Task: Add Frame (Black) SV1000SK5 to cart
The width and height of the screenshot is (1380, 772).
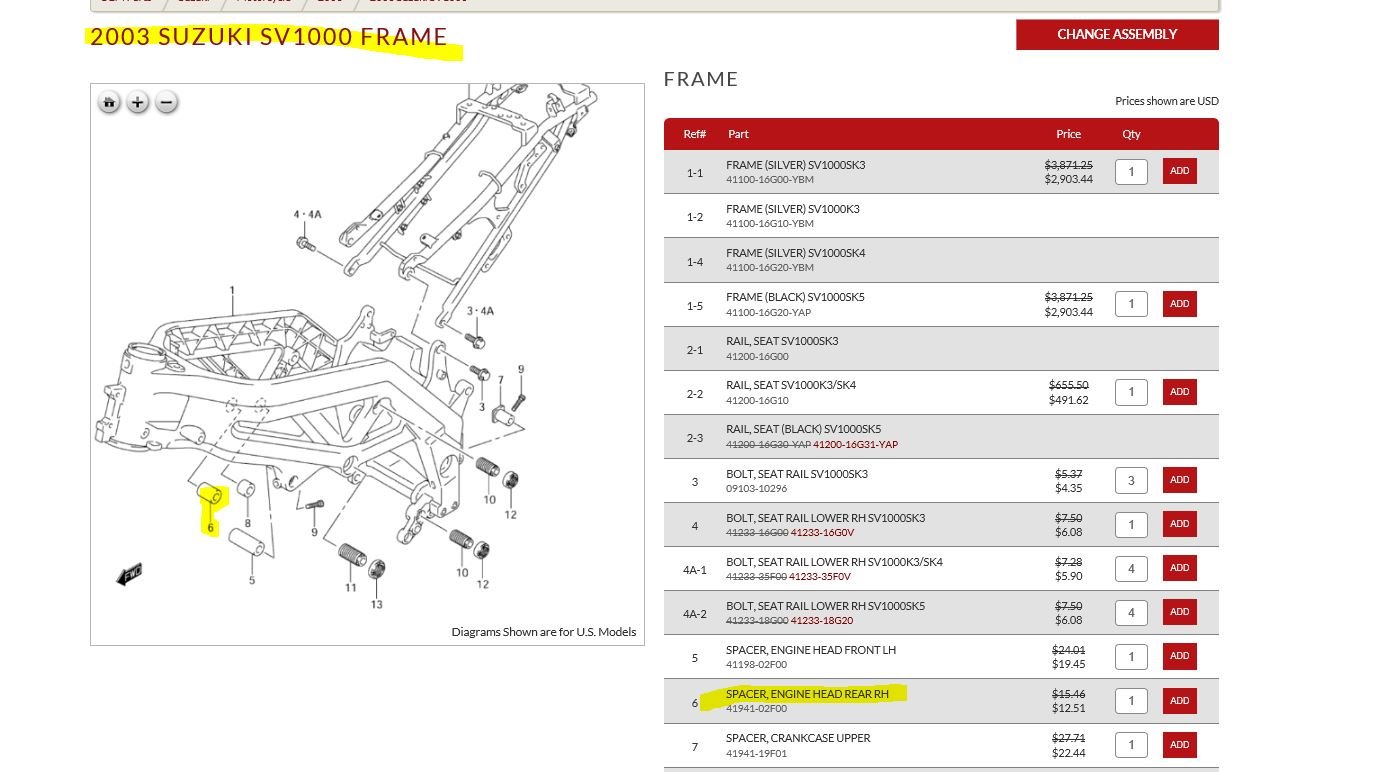Action: click(x=1179, y=304)
